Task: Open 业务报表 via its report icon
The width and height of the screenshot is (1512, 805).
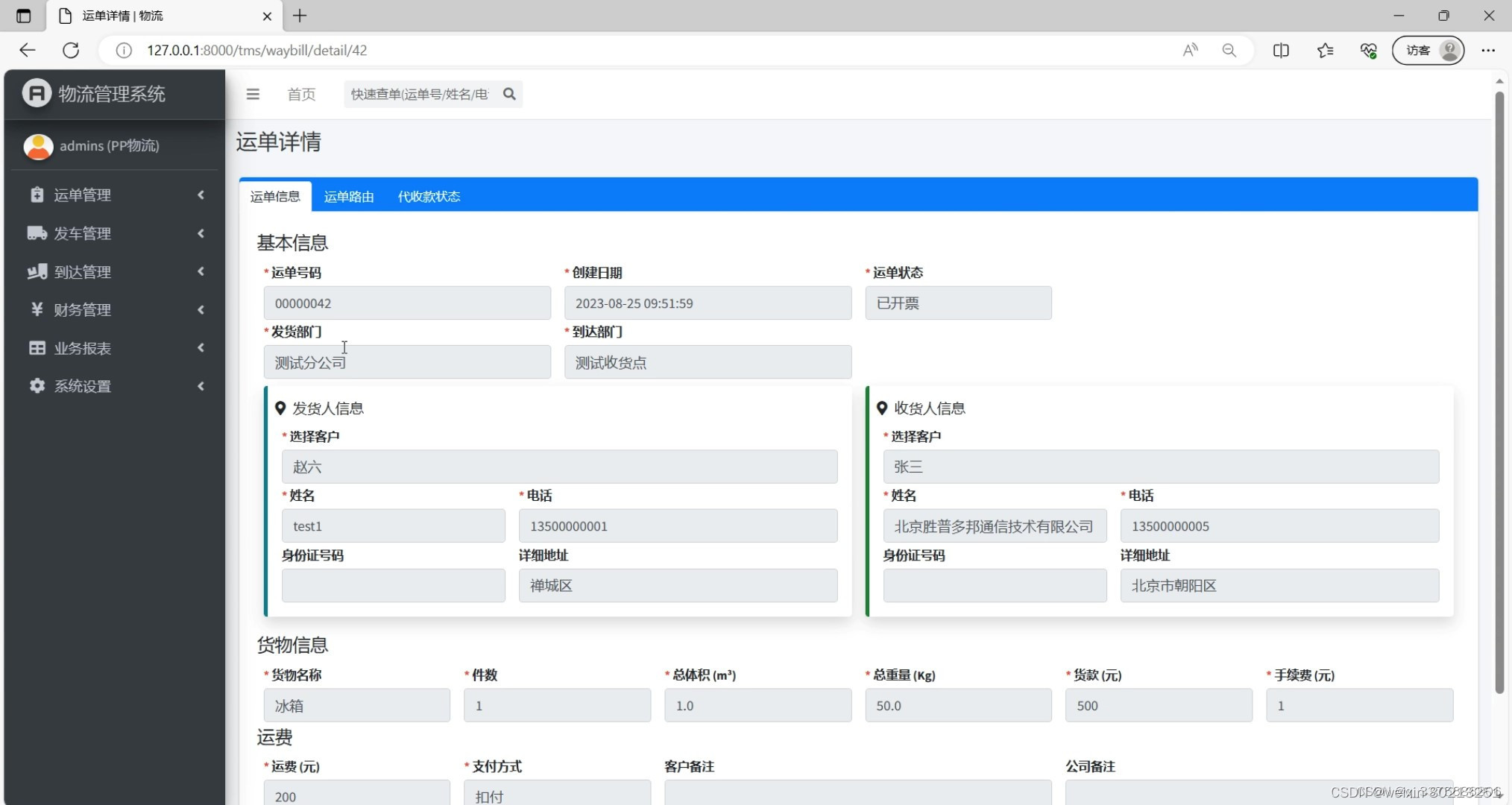Action: click(37, 347)
